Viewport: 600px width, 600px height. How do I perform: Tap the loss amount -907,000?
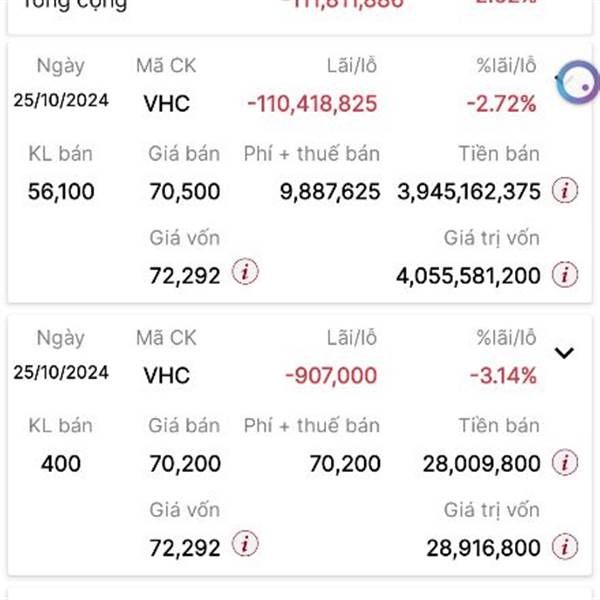coord(331,376)
